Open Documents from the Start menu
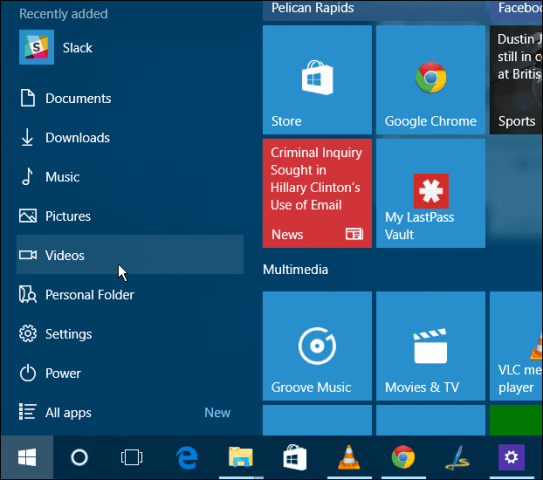Viewport: 543px width, 480px height. click(x=130, y=98)
